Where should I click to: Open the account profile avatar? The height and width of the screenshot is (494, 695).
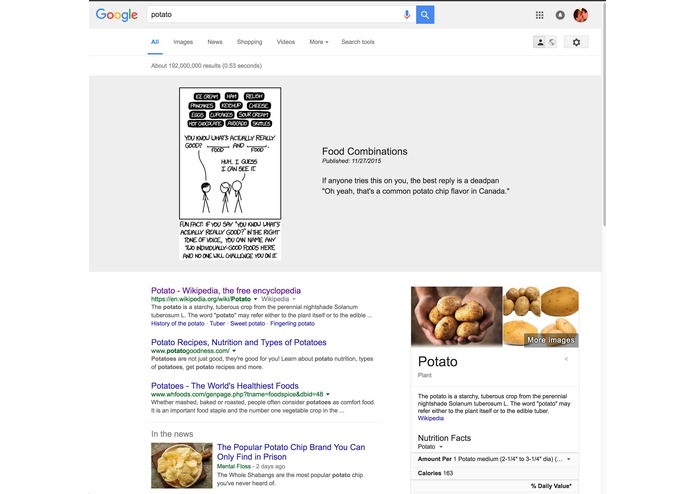(x=581, y=15)
